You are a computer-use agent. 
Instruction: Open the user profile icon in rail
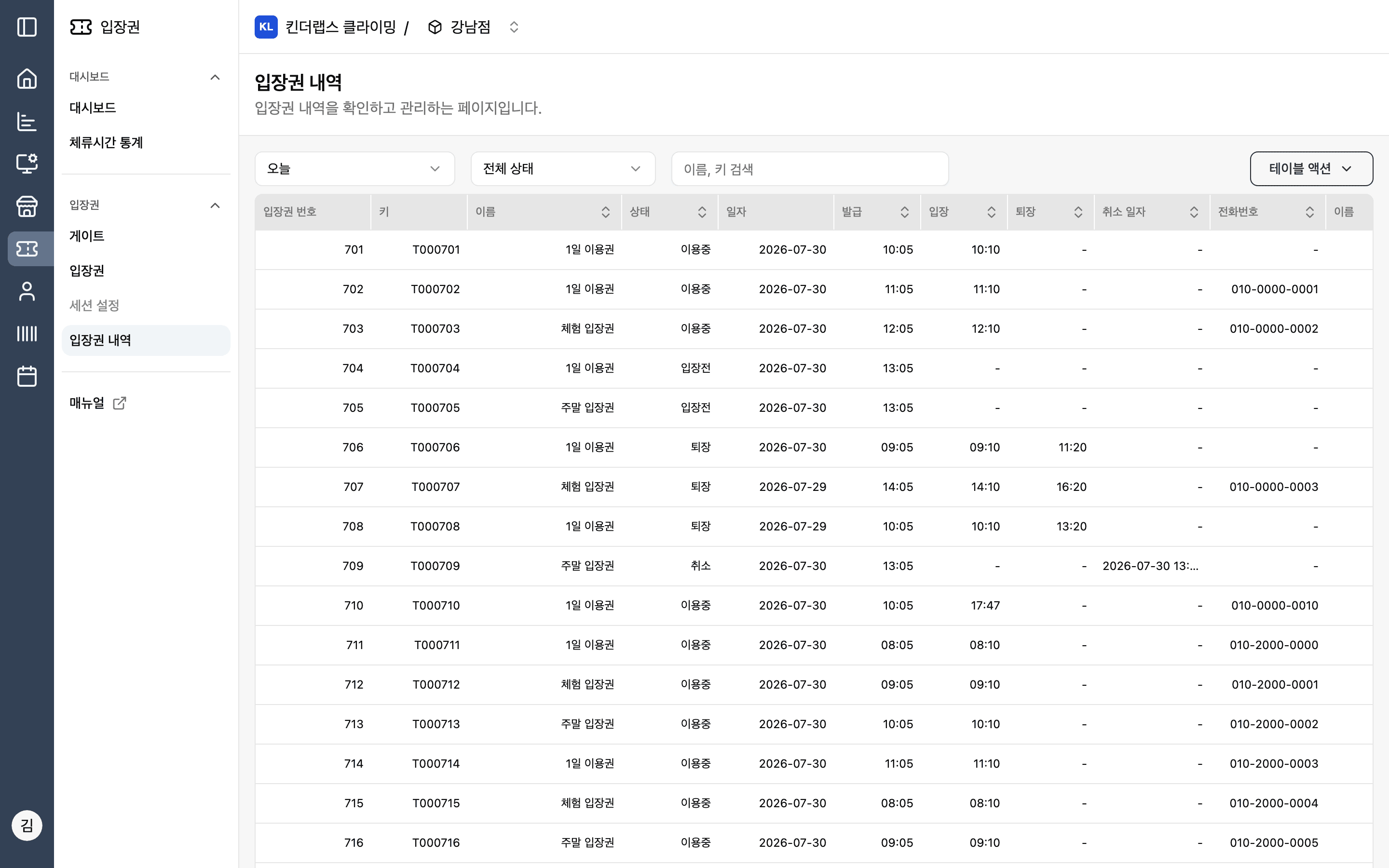27,291
